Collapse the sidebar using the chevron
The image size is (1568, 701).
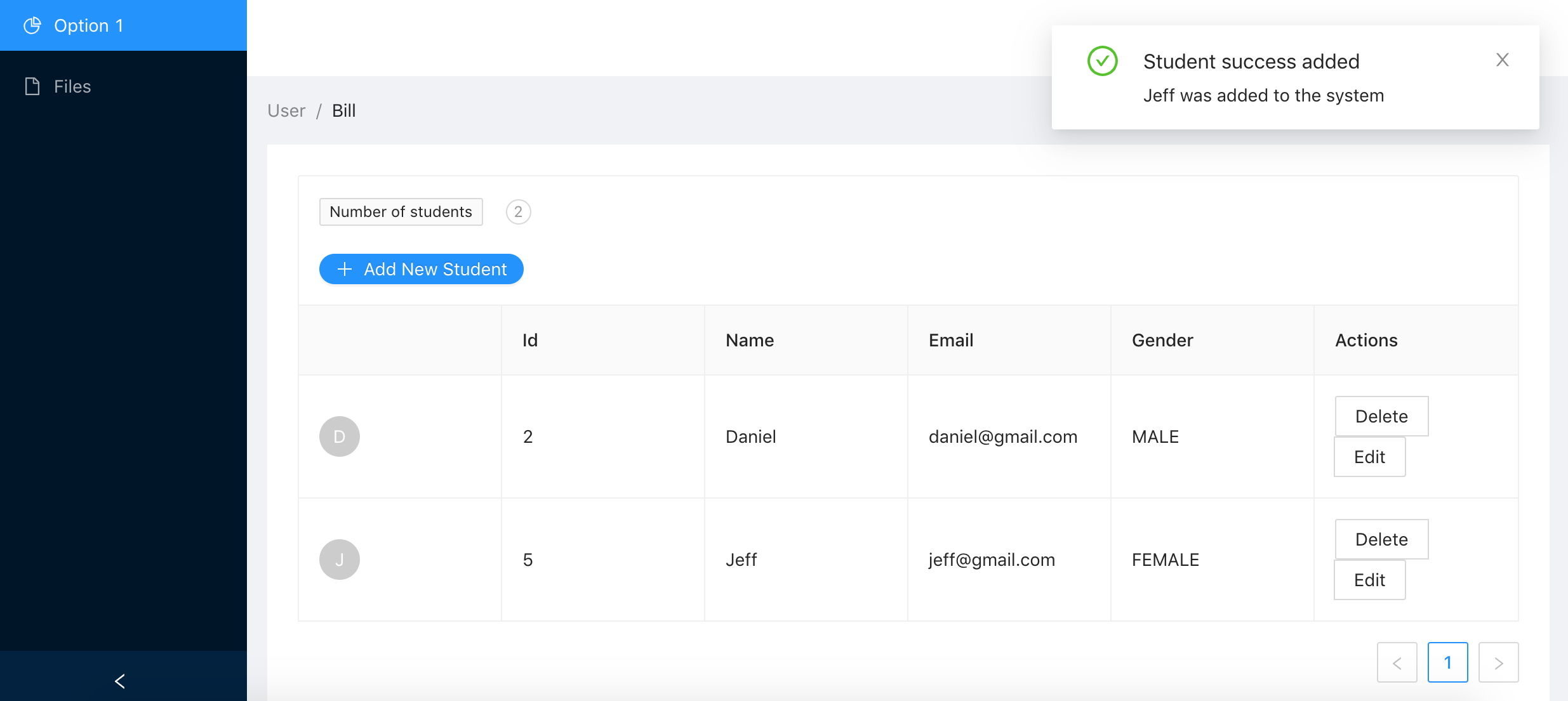pos(119,681)
